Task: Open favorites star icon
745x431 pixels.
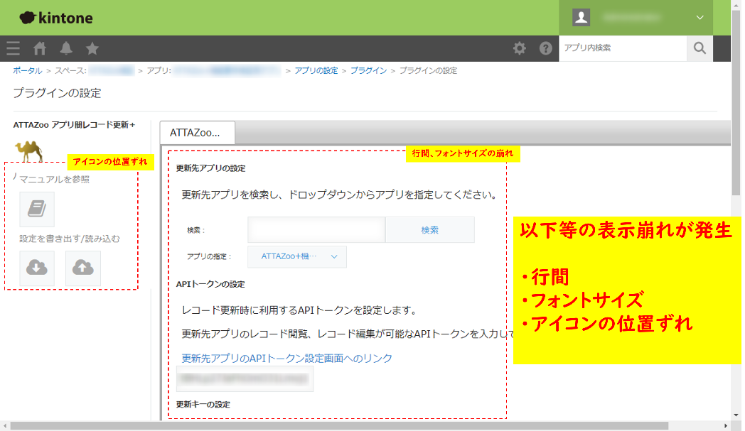Action: (x=92, y=48)
